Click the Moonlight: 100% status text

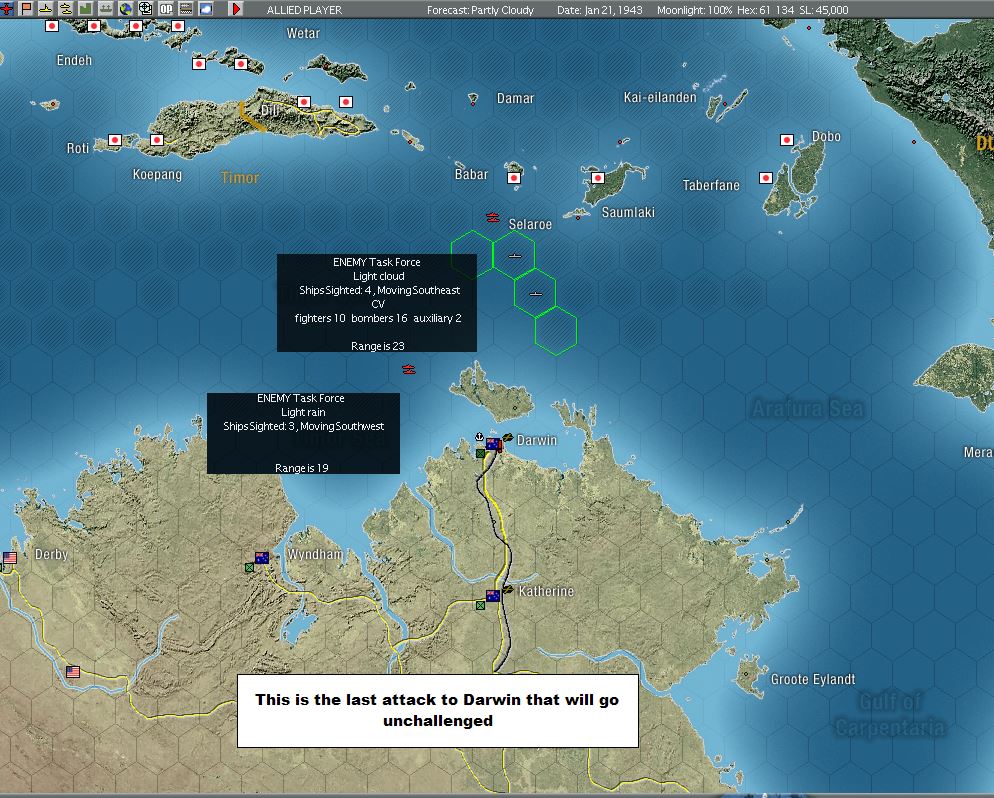click(x=694, y=10)
